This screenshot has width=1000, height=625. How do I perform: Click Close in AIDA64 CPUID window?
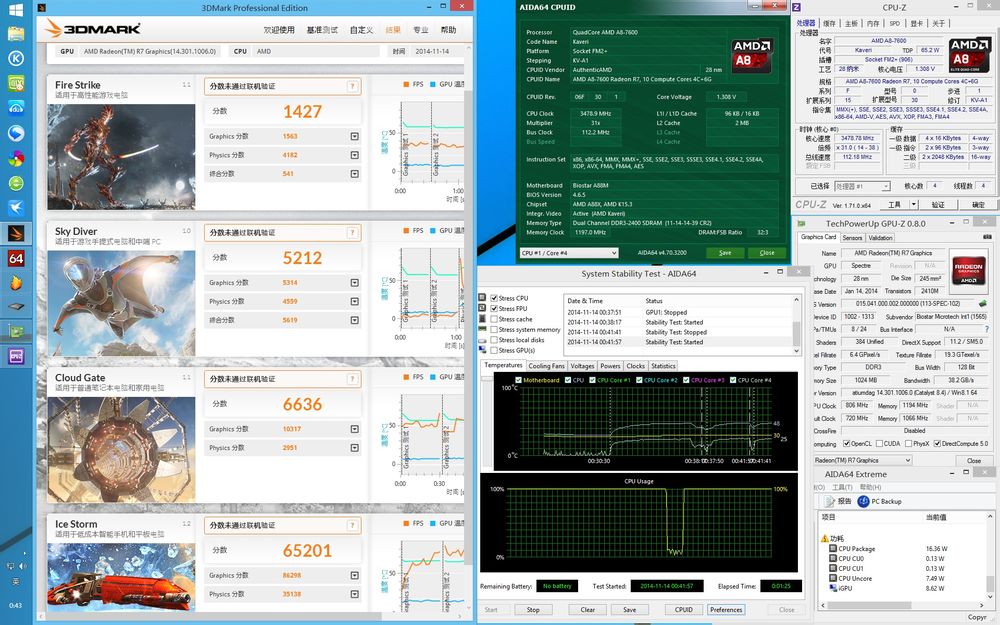767,253
